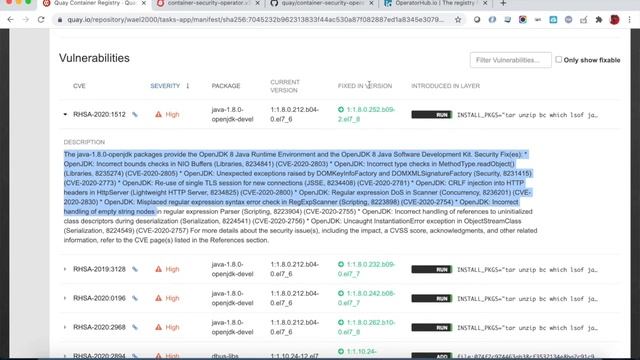
Task: Open a new browser tab
Action: tap(503, 3)
